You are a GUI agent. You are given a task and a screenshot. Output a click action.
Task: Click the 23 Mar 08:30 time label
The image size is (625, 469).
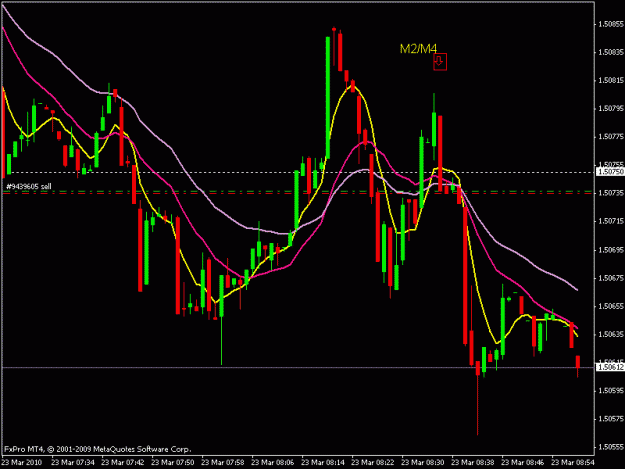click(x=423, y=462)
